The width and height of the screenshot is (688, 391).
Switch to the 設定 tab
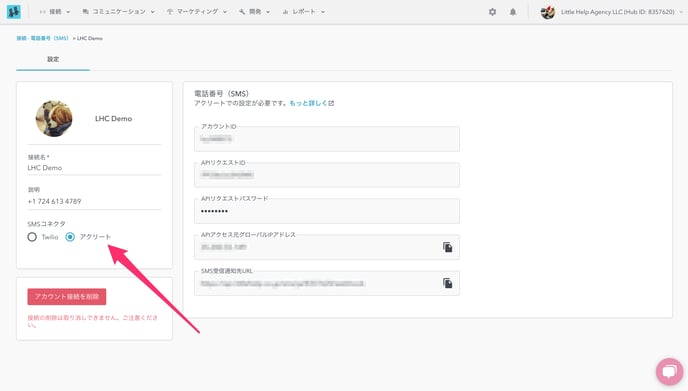point(53,59)
